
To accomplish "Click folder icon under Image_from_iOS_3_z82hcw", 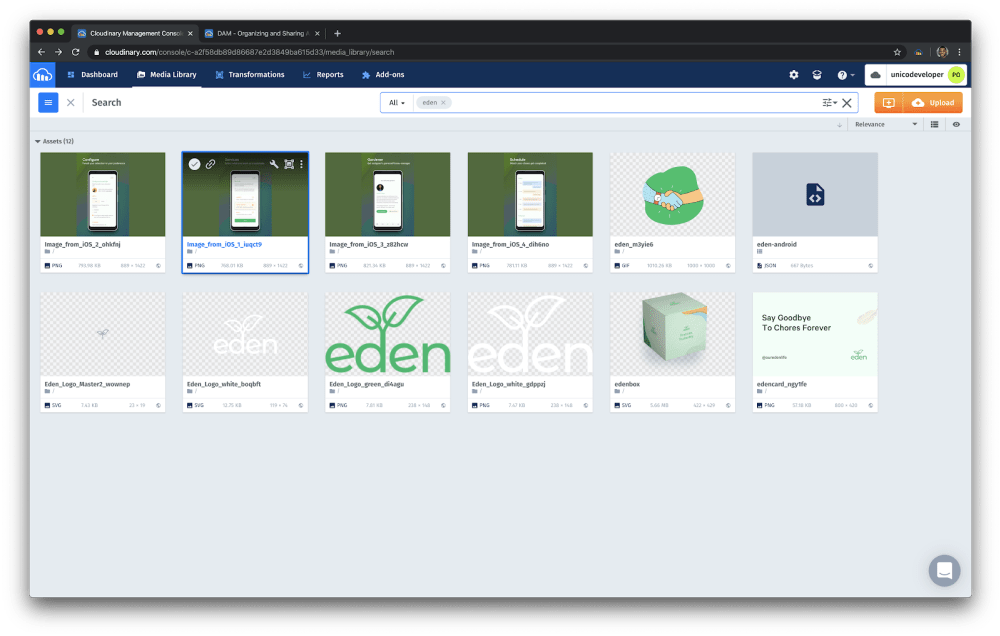I will (332, 252).
